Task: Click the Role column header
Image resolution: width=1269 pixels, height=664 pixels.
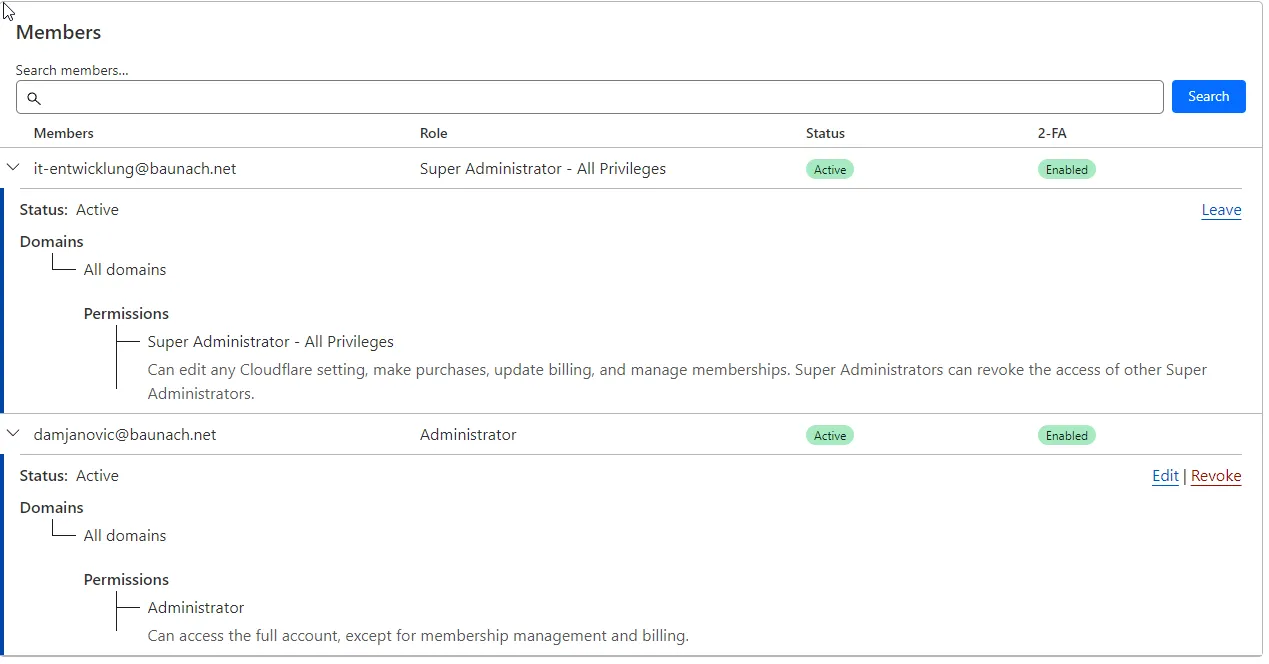Action: click(x=434, y=133)
